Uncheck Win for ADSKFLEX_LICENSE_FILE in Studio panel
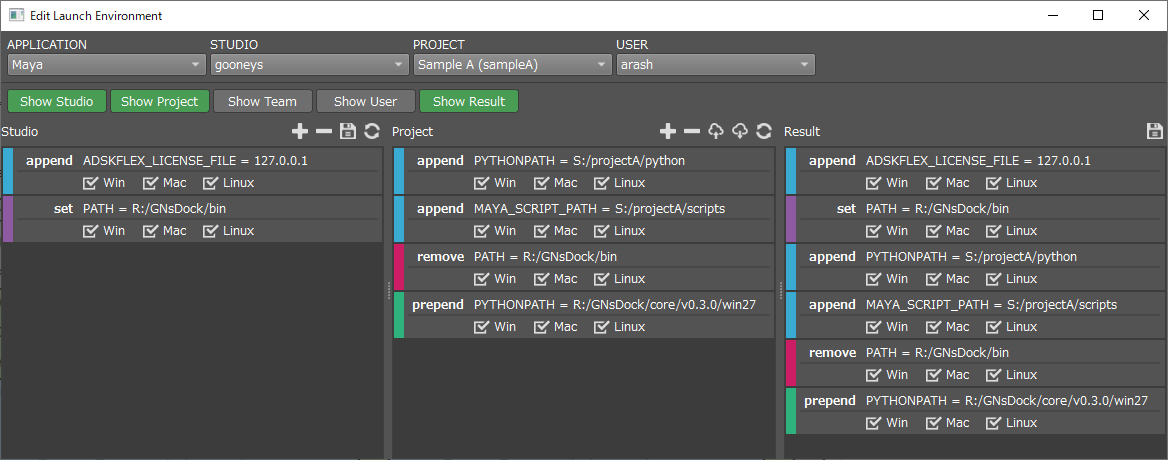The image size is (1168, 460). [91, 183]
